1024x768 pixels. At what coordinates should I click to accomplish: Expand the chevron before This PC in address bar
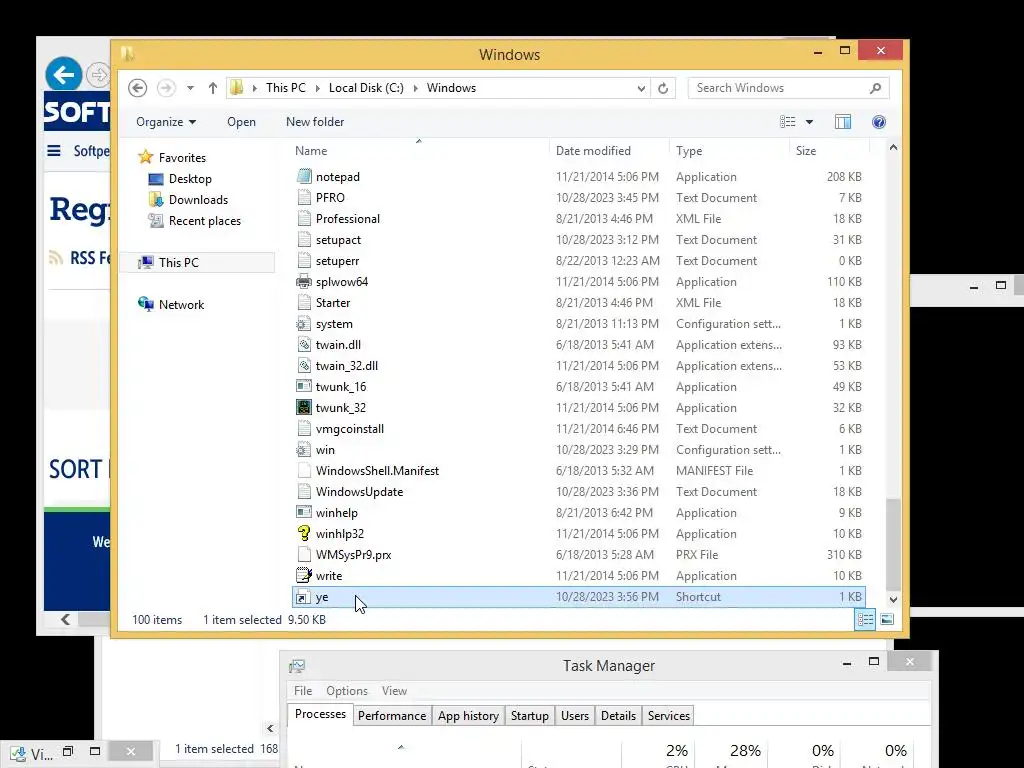click(x=255, y=88)
